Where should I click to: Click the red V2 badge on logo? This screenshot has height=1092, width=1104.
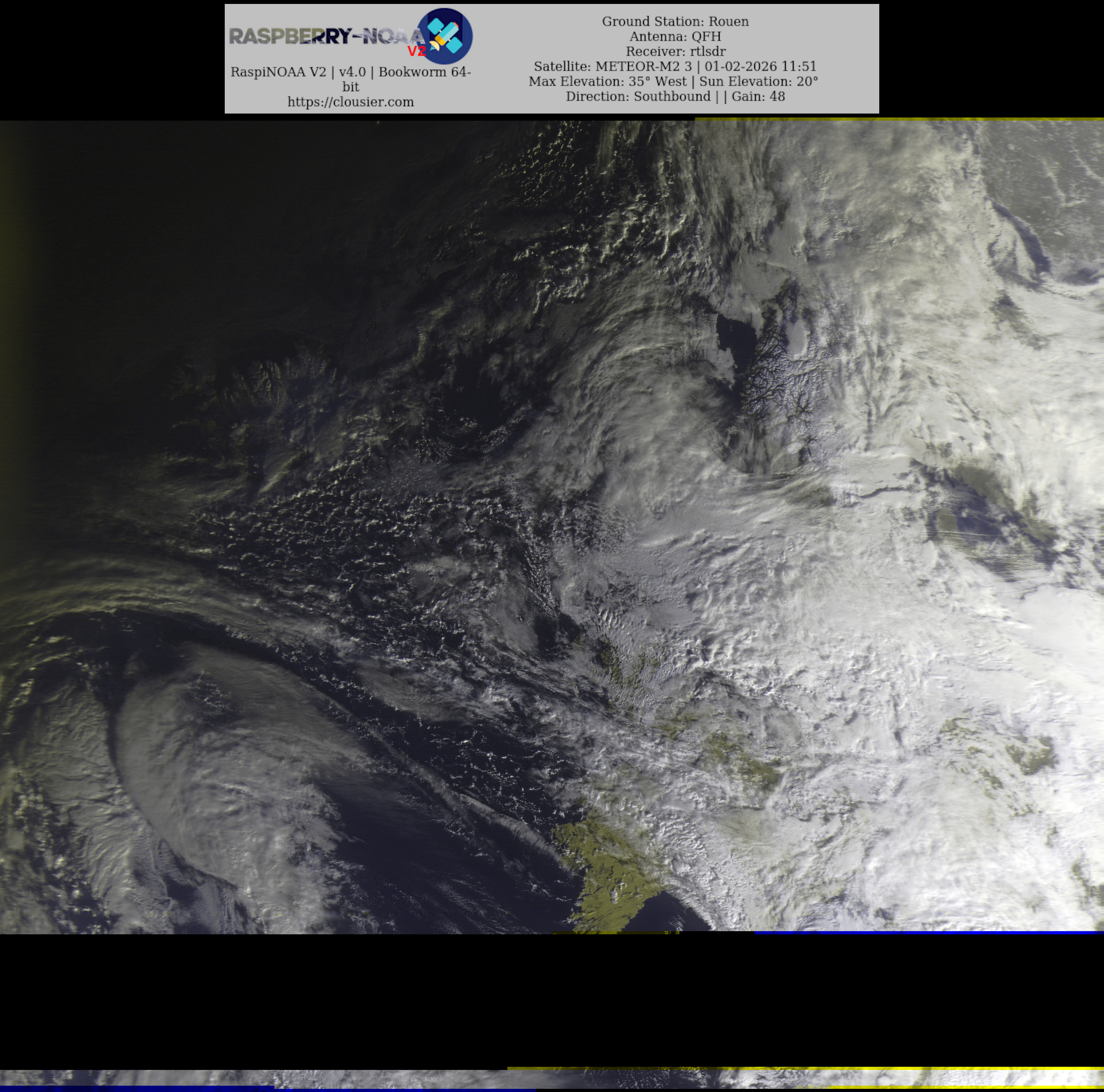pyautogui.click(x=417, y=51)
